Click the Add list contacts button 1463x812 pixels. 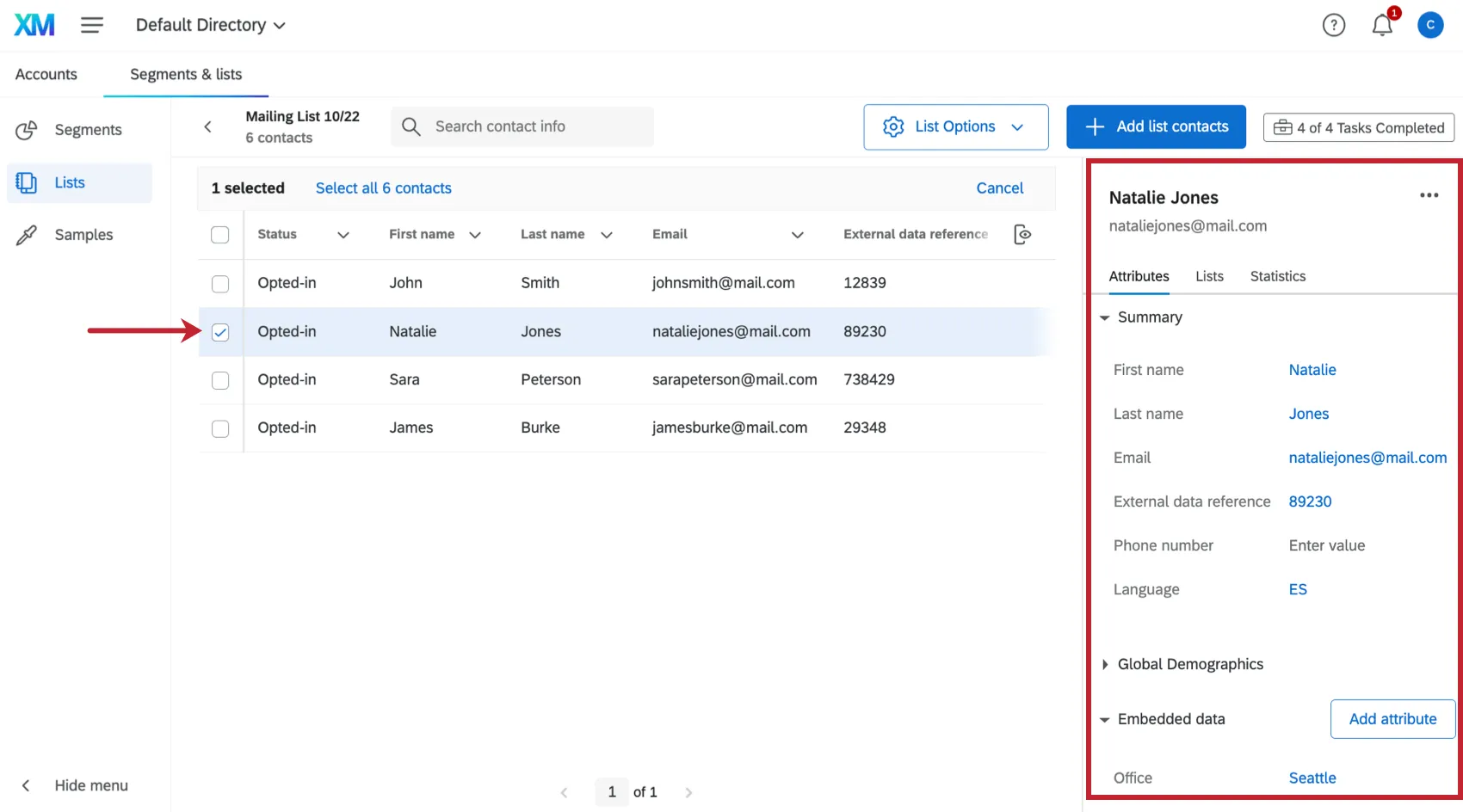tap(1155, 127)
